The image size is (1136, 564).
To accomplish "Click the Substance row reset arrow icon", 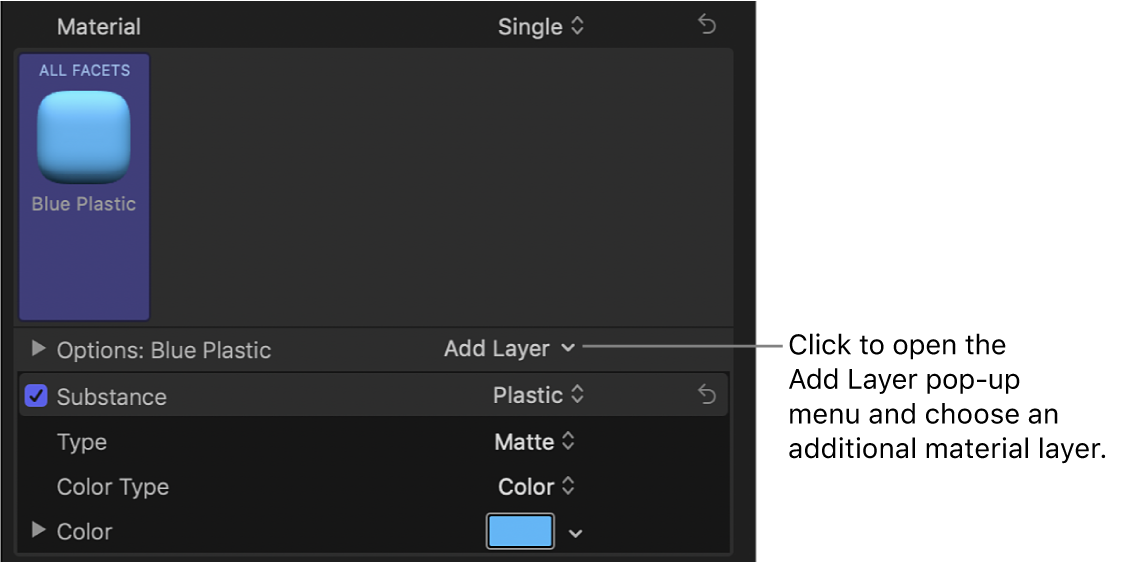I will [707, 396].
